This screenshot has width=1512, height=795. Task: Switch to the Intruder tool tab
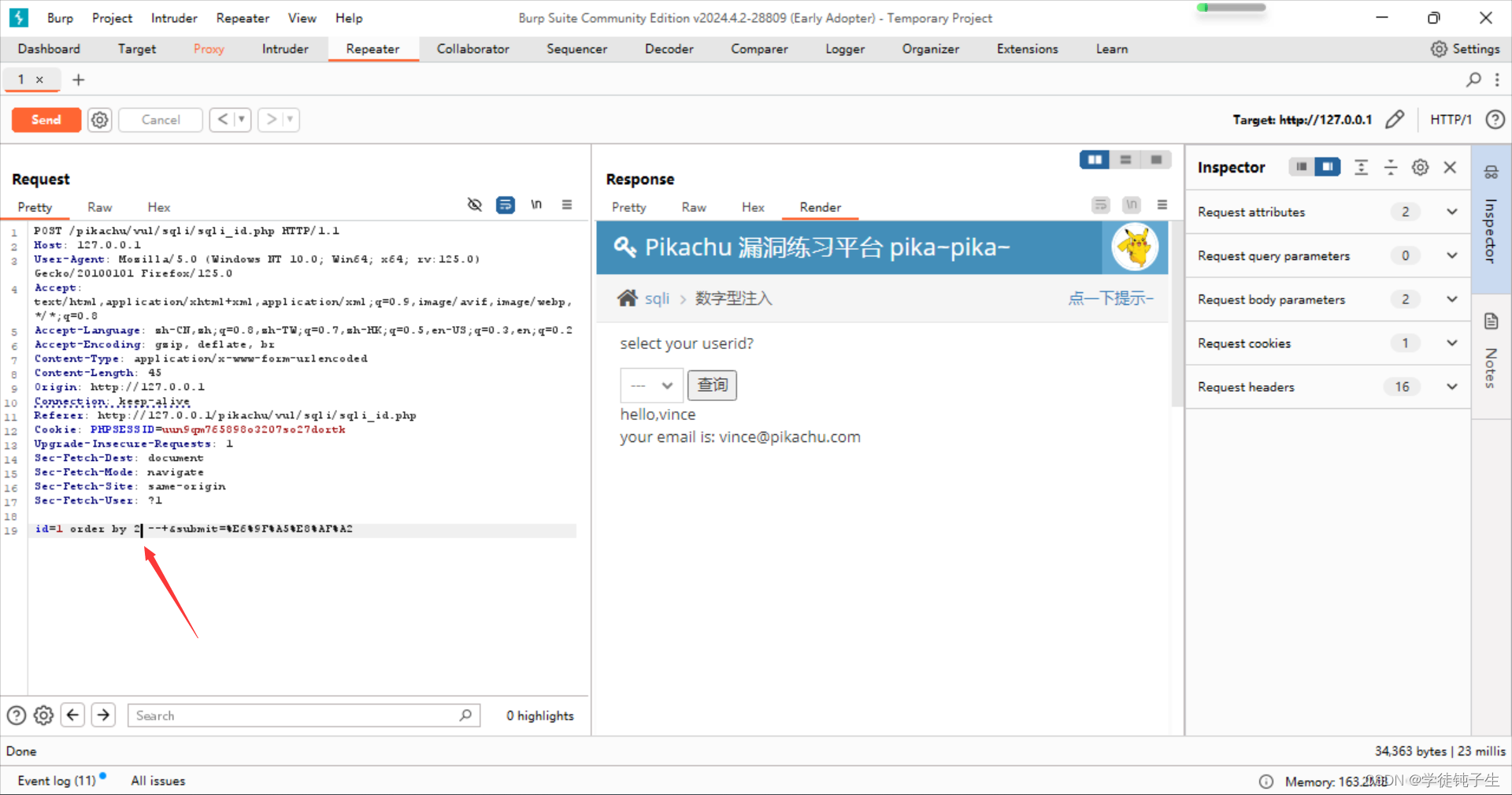[285, 49]
